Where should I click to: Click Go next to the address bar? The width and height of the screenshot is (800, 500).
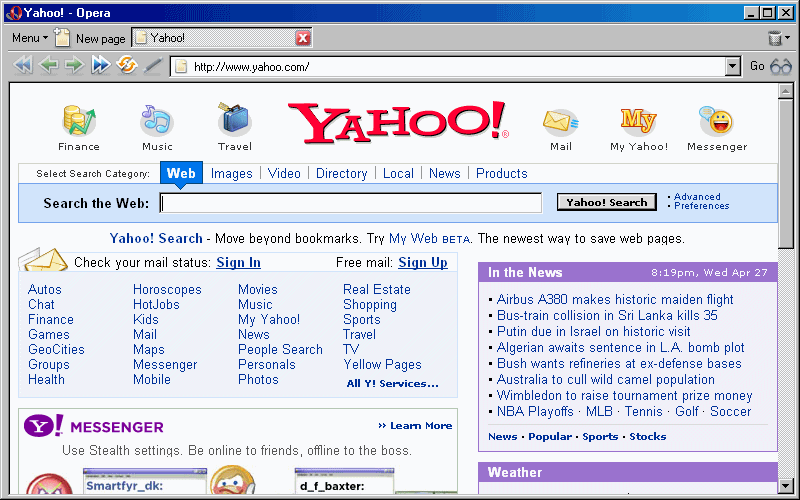coord(757,66)
